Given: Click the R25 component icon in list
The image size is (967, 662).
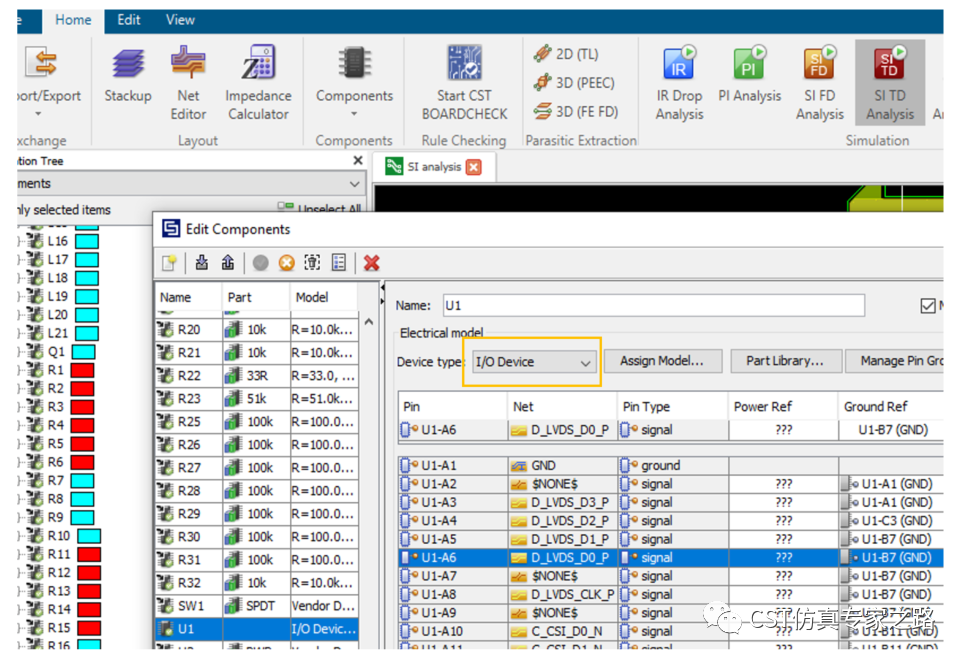Looking at the screenshot, I should (x=165, y=422).
